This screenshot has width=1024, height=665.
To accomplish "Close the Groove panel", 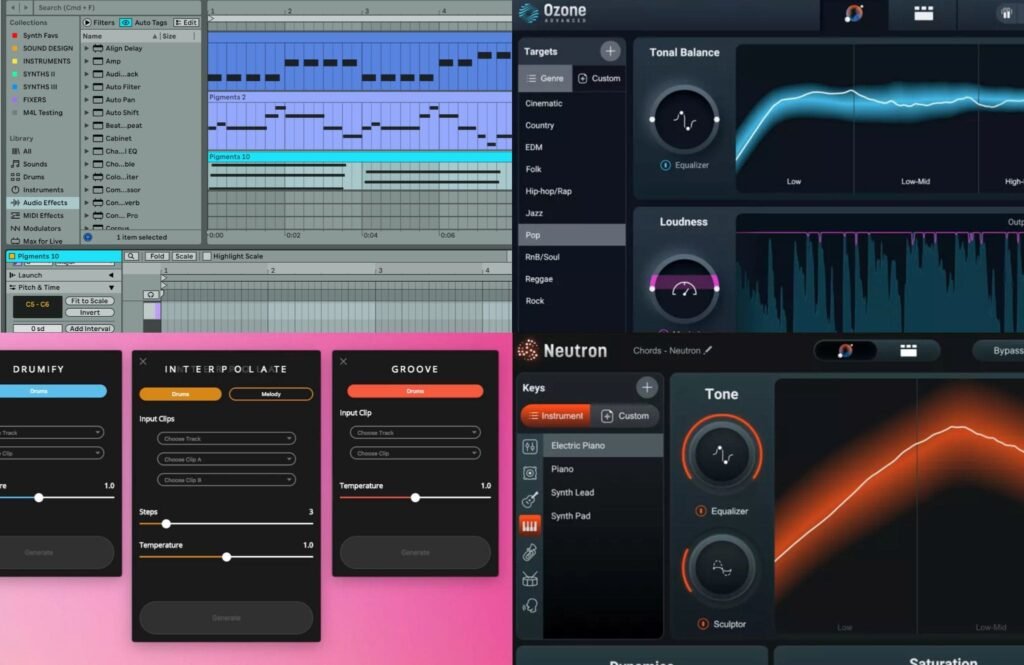I will click(x=344, y=361).
